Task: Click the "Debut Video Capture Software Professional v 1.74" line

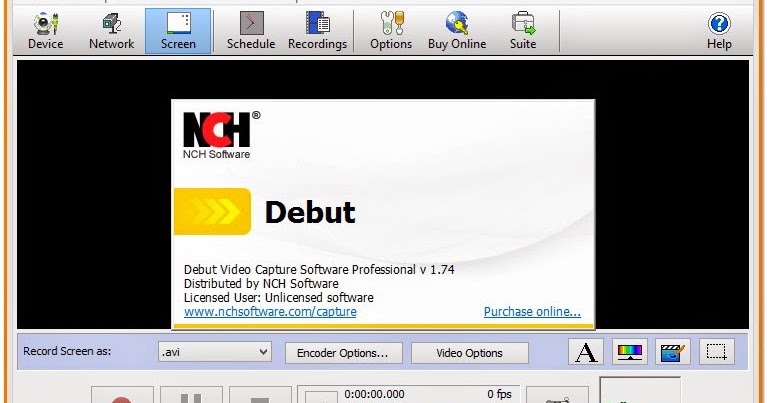Action: click(319, 269)
